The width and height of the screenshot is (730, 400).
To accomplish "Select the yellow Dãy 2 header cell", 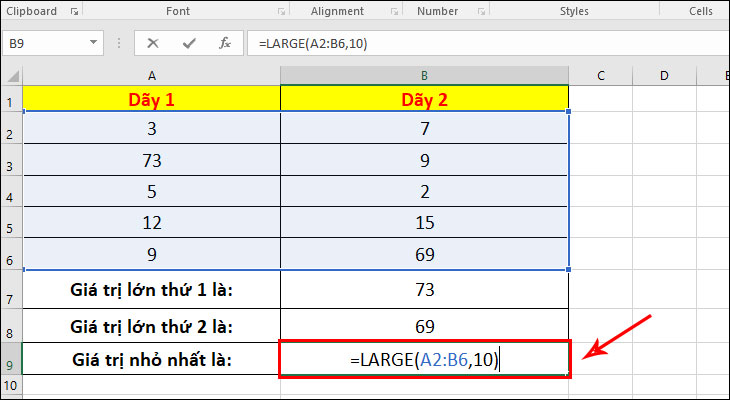I will (425, 98).
